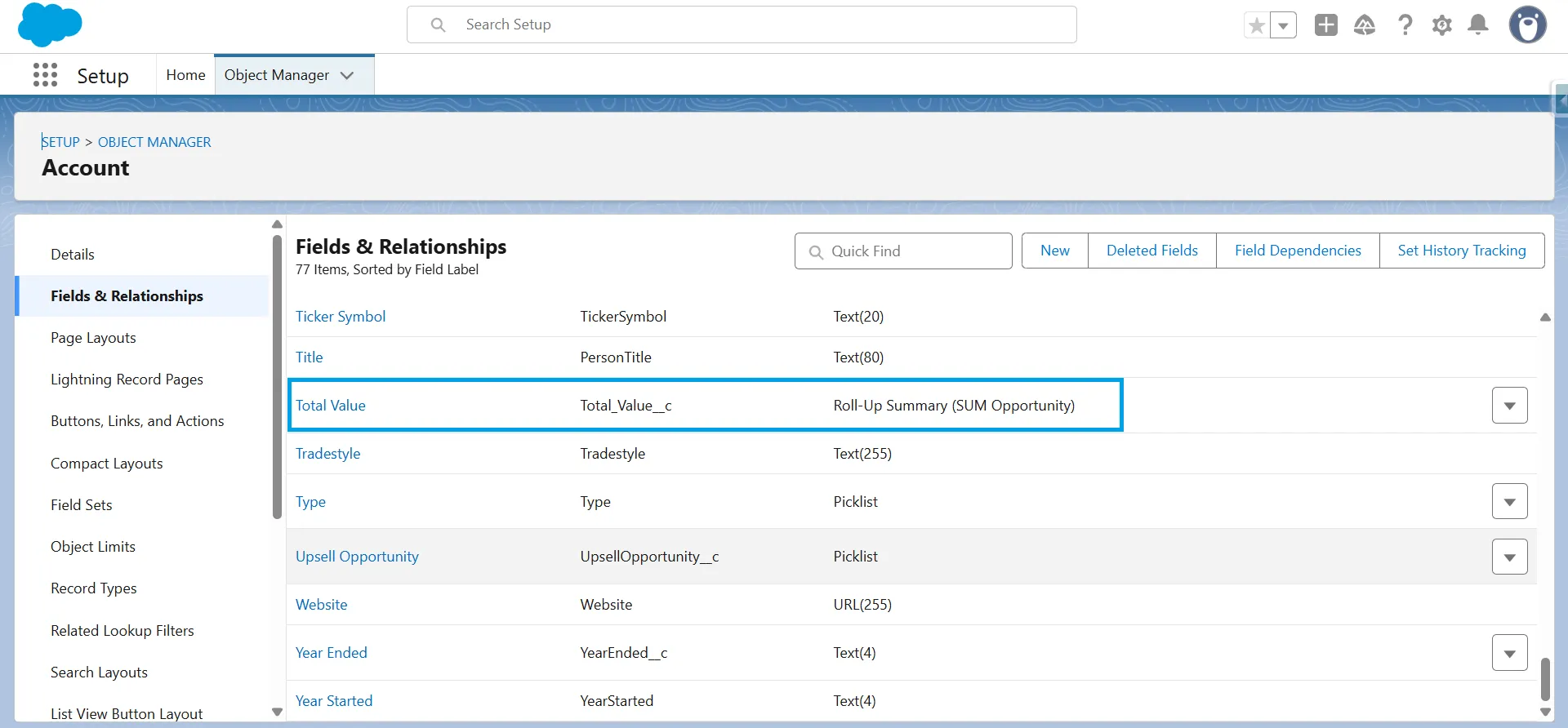The width and height of the screenshot is (1568, 728).
Task: Open the Year Ended row action dropdown
Action: 1509,653
